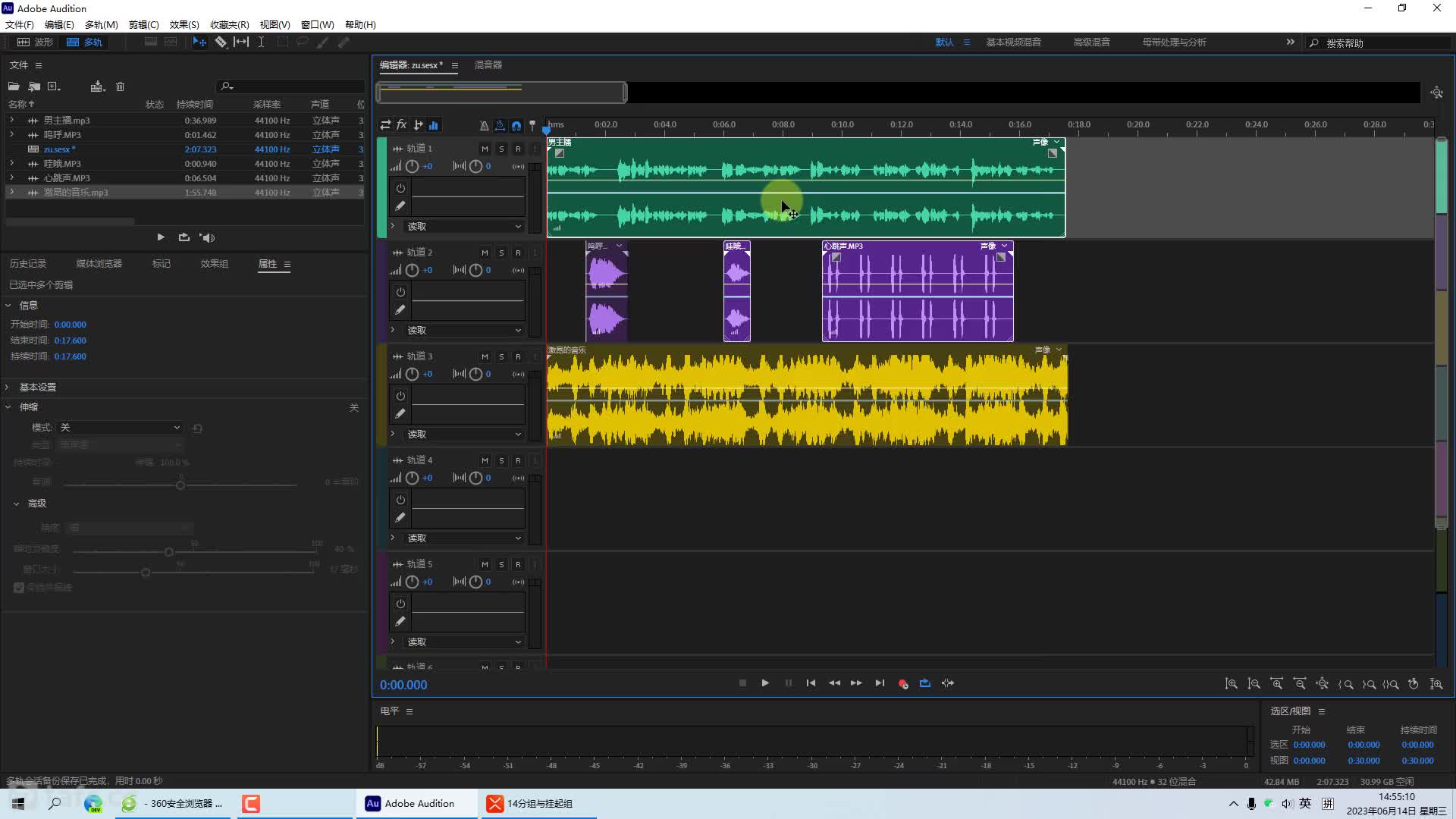
Task: Click zoom in amplitude icon
Action: pyautogui.click(x=1231, y=684)
